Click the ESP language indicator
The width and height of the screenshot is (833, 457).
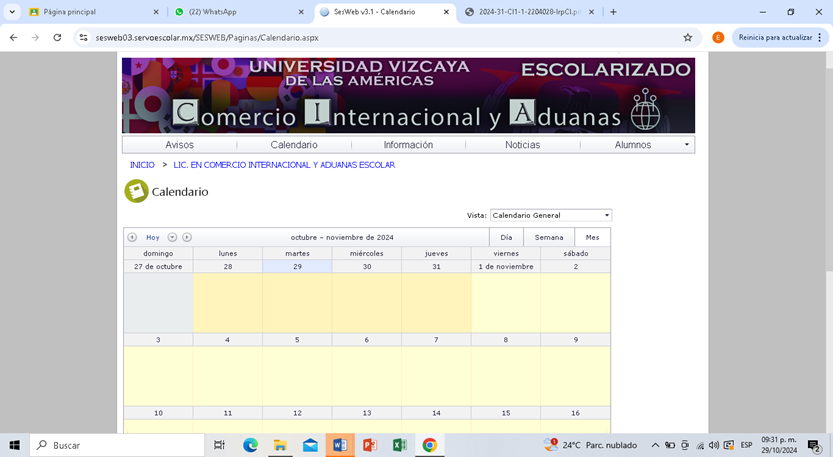pos(746,445)
